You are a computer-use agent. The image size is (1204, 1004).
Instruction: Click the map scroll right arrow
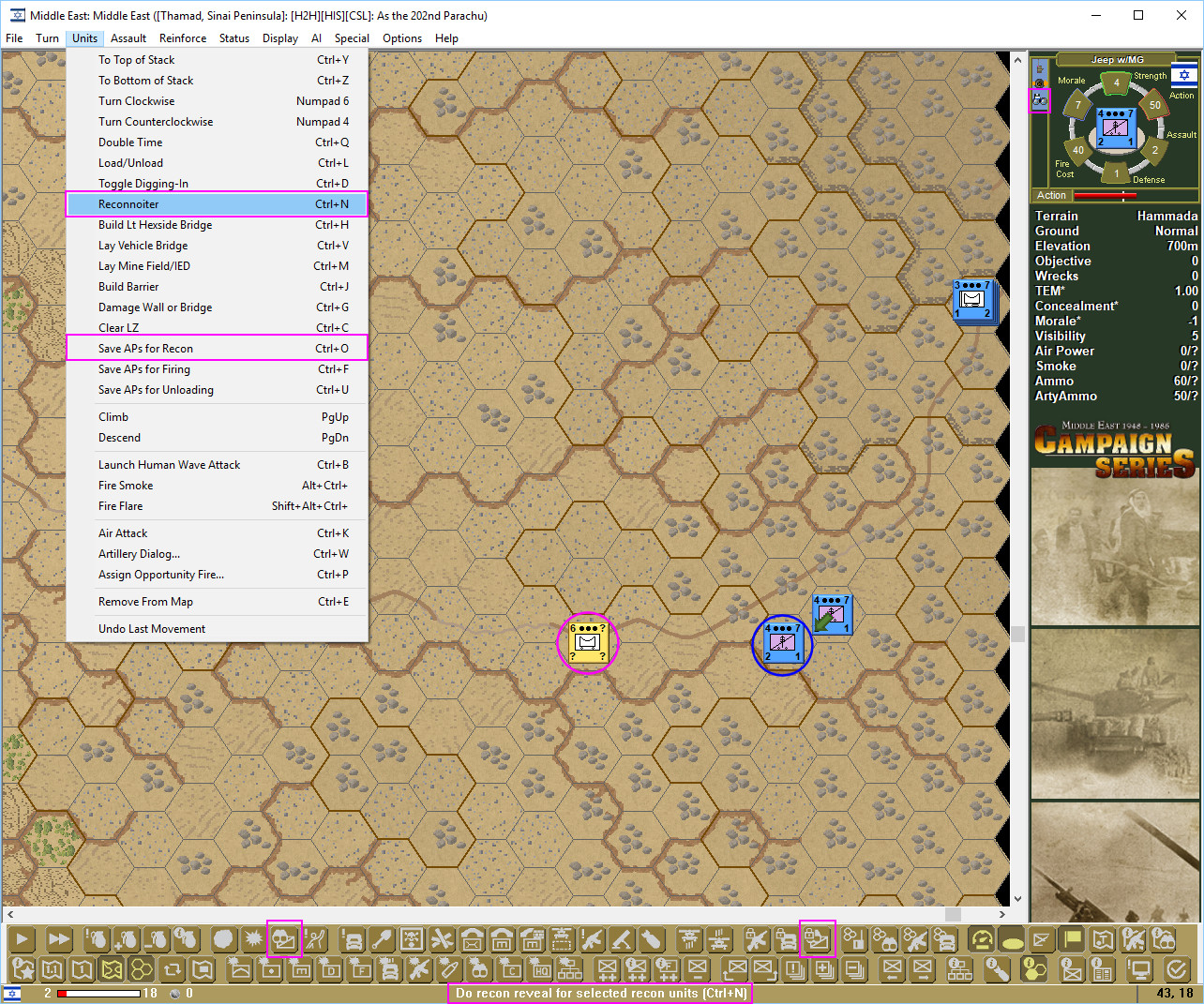click(1002, 914)
